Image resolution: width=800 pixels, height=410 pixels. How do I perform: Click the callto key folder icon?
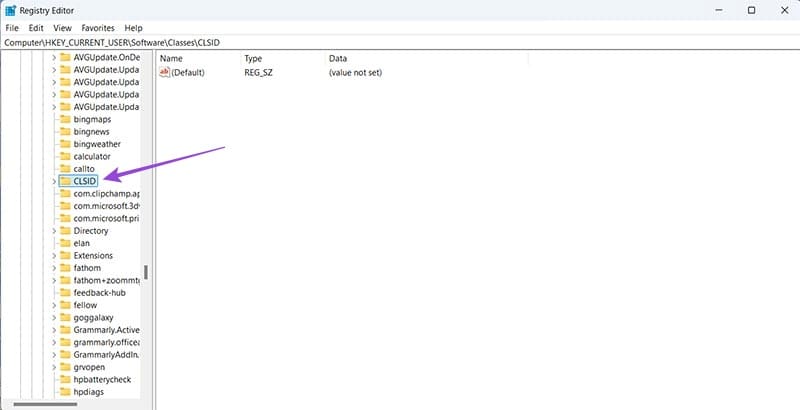click(x=65, y=169)
